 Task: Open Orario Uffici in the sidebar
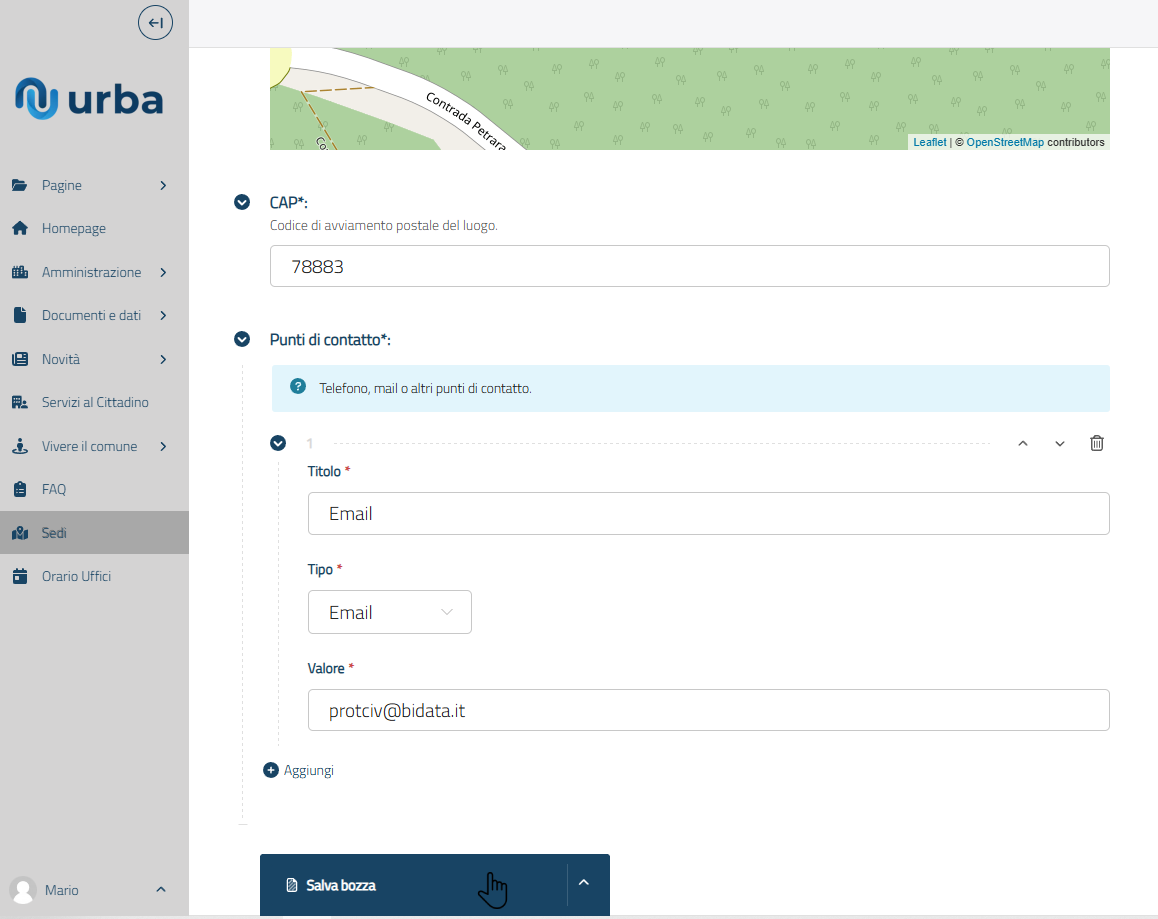pos(76,576)
